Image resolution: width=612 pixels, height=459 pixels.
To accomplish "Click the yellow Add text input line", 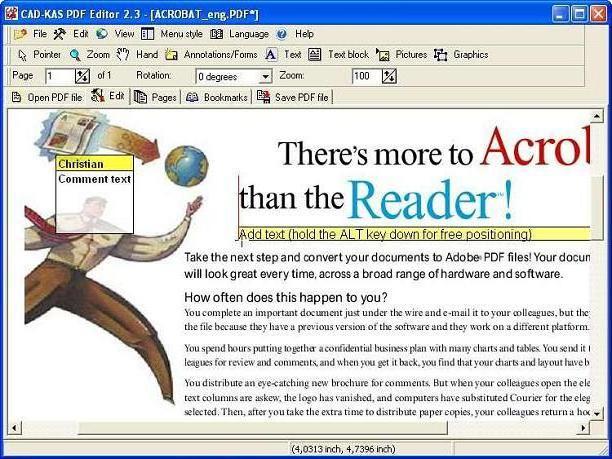I will pos(414,234).
